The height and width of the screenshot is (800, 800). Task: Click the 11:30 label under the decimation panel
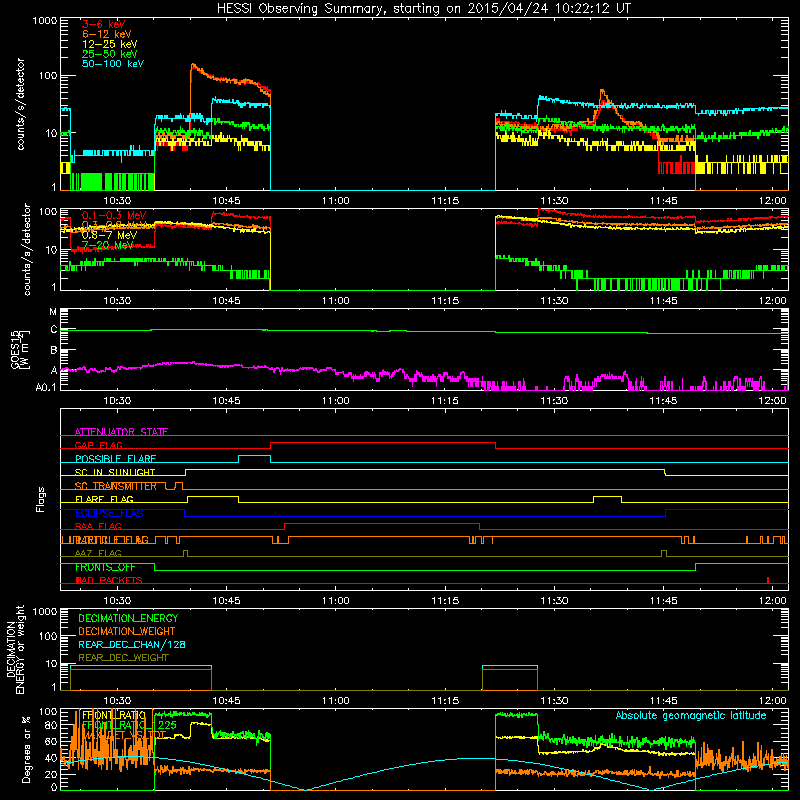[554, 701]
